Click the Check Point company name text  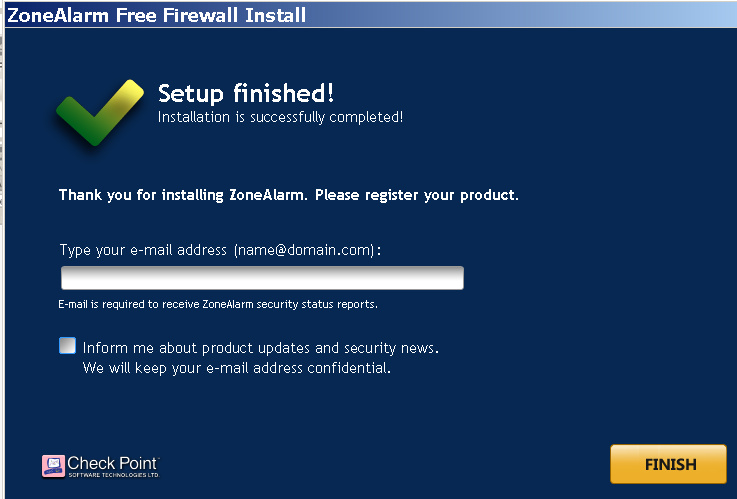112,463
